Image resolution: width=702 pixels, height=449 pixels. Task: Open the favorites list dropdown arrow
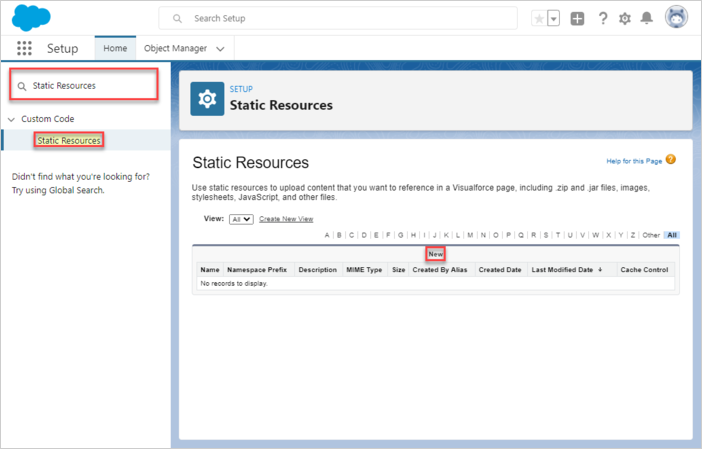click(553, 18)
